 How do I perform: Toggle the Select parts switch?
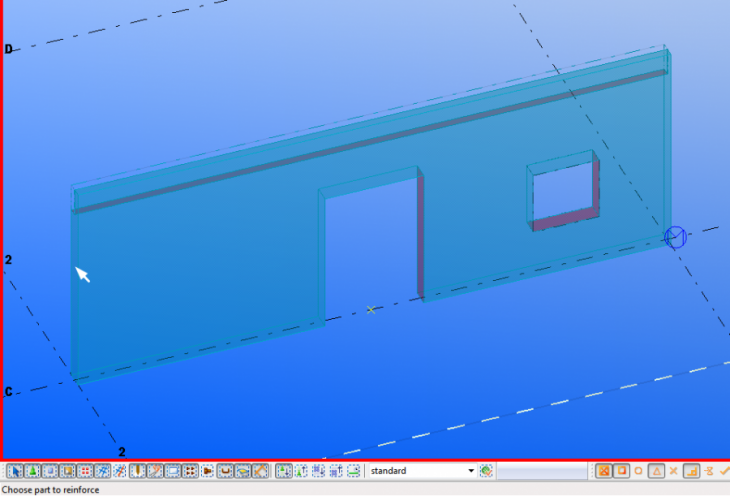point(50,471)
